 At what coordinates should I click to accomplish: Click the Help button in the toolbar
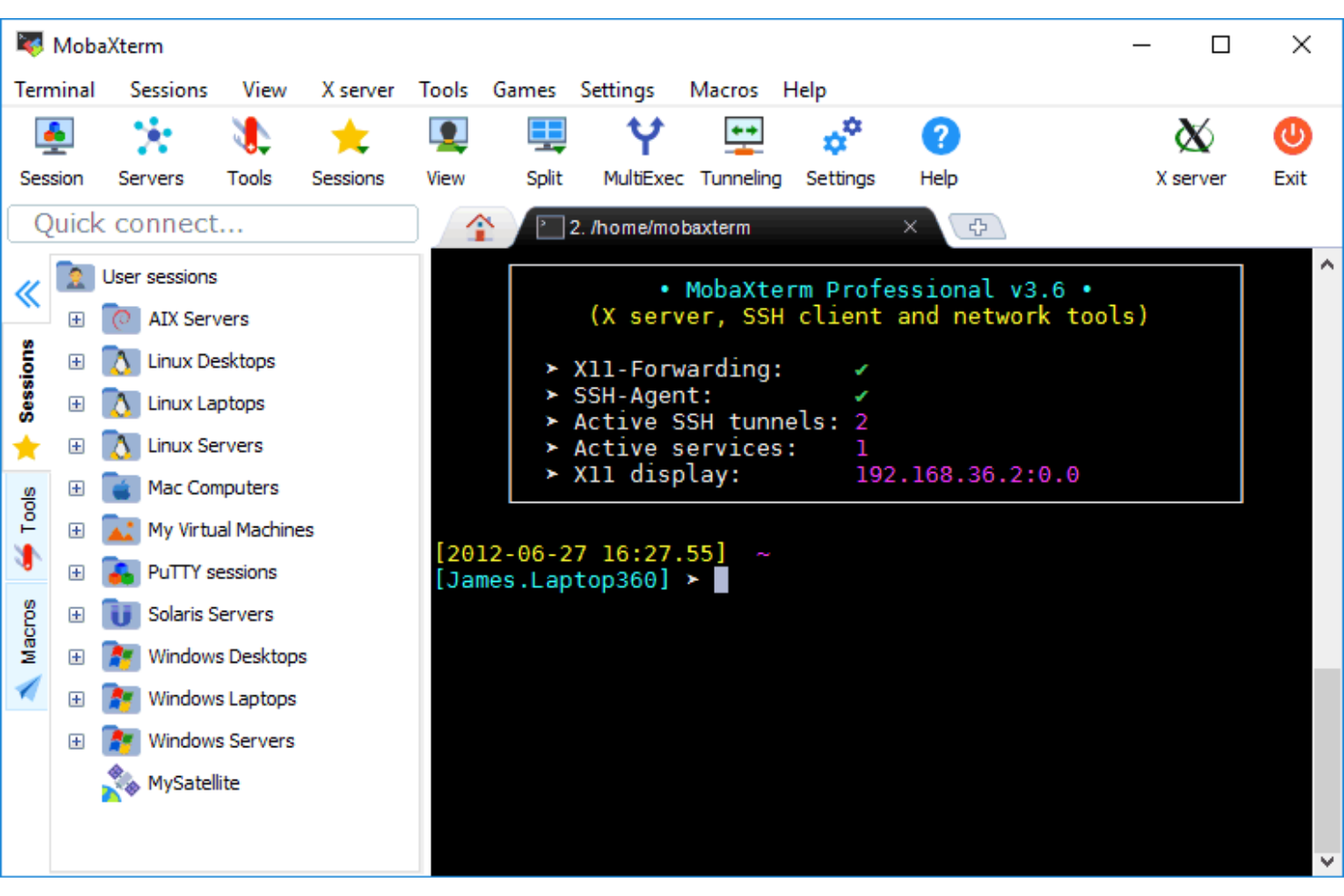coord(939,150)
